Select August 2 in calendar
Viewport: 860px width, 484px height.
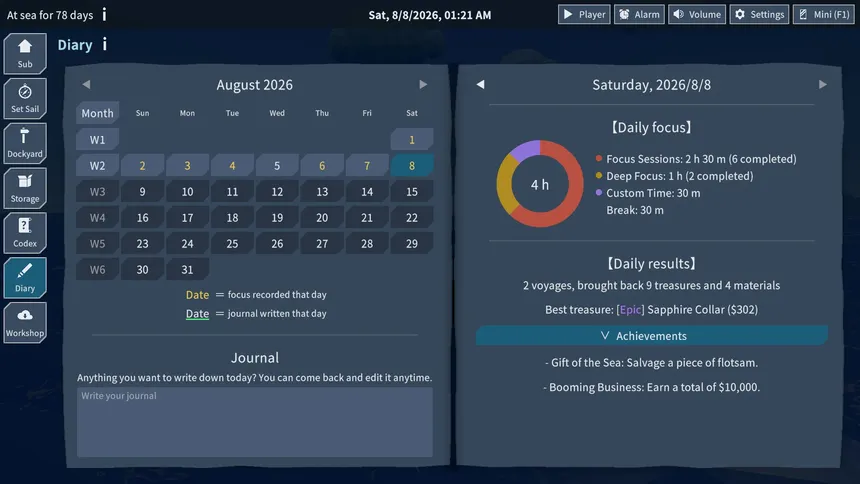pyautogui.click(x=142, y=166)
